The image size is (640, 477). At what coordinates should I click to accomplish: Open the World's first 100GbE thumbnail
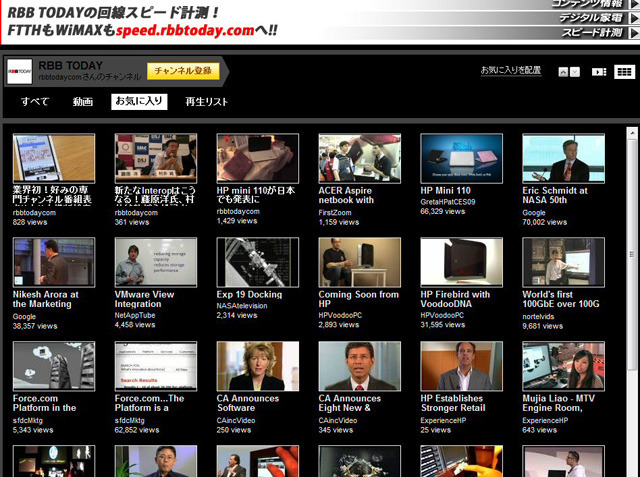pos(564,262)
